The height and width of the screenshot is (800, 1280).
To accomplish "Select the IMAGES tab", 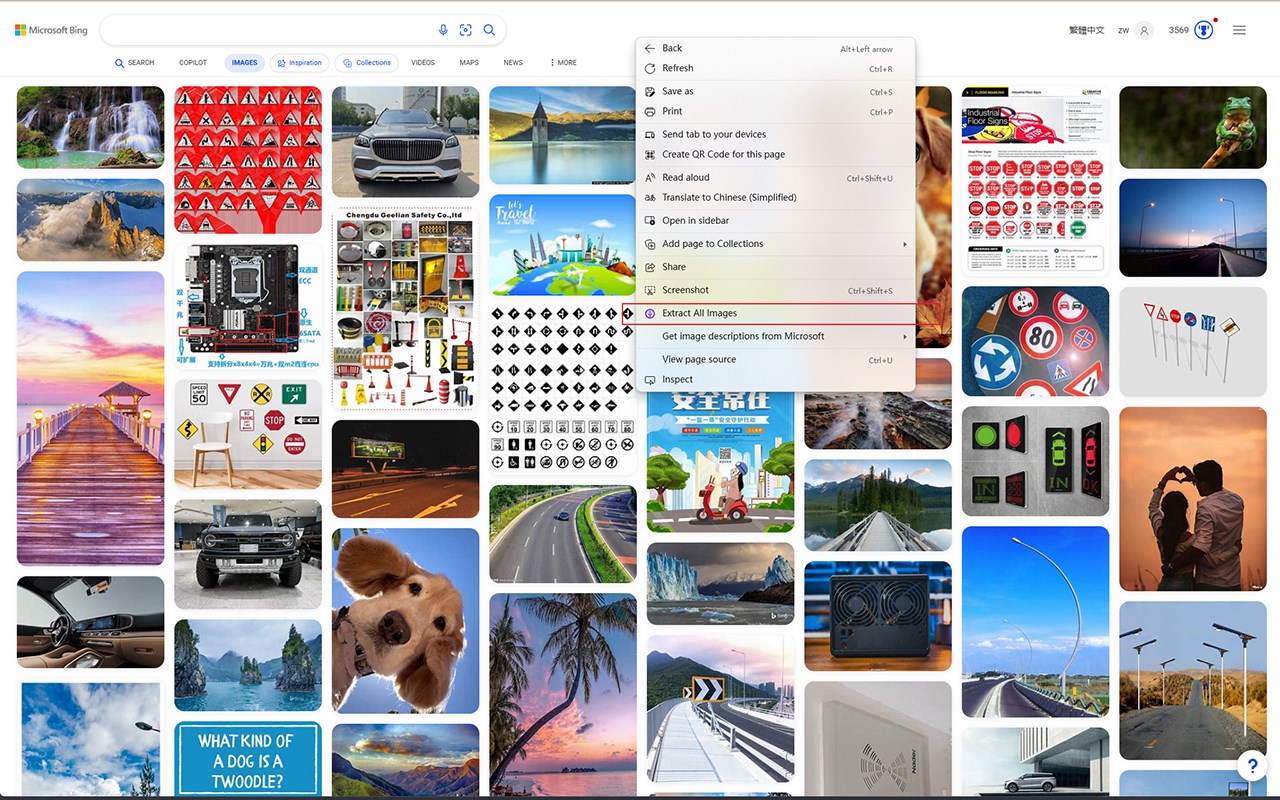I will coord(244,62).
